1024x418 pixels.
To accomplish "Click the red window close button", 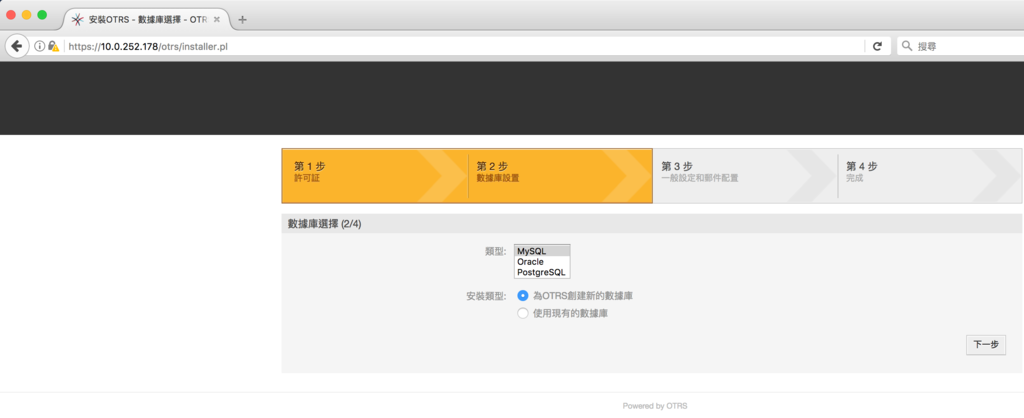I will (x=11, y=14).
